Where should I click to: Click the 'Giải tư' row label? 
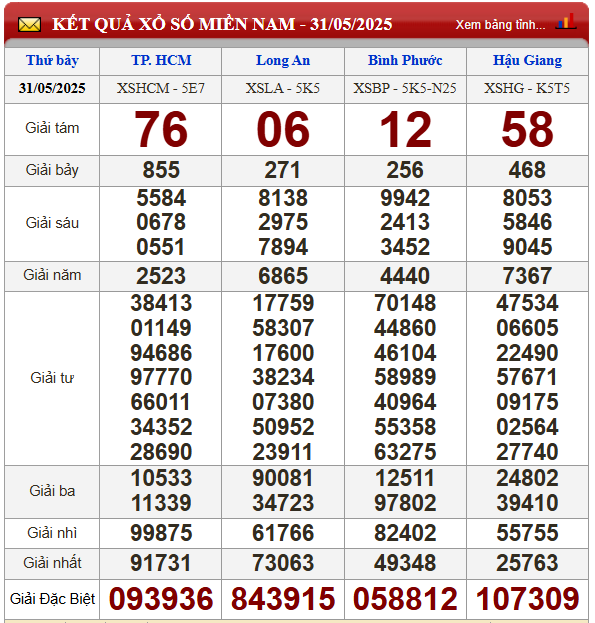[x=52, y=378]
